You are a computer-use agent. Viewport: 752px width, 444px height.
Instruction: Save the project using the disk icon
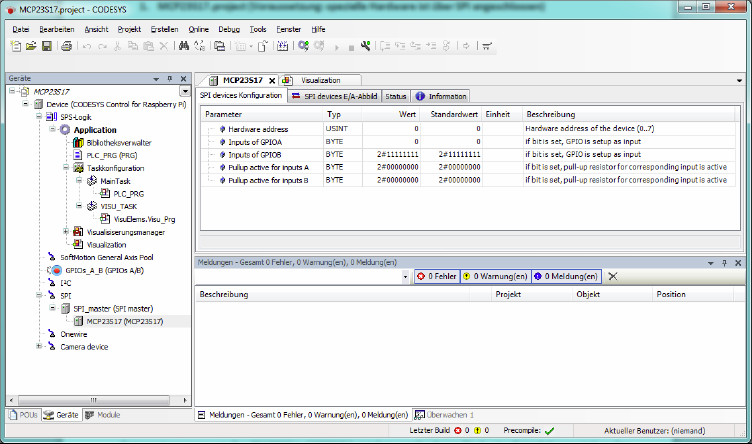pos(47,46)
